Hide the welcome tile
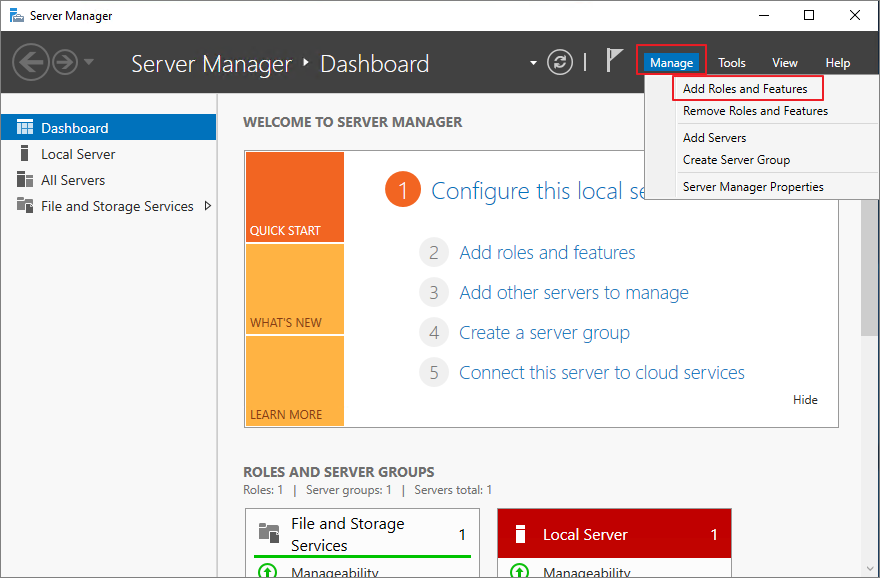Viewport: 880px width, 578px height. click(805, 400)
